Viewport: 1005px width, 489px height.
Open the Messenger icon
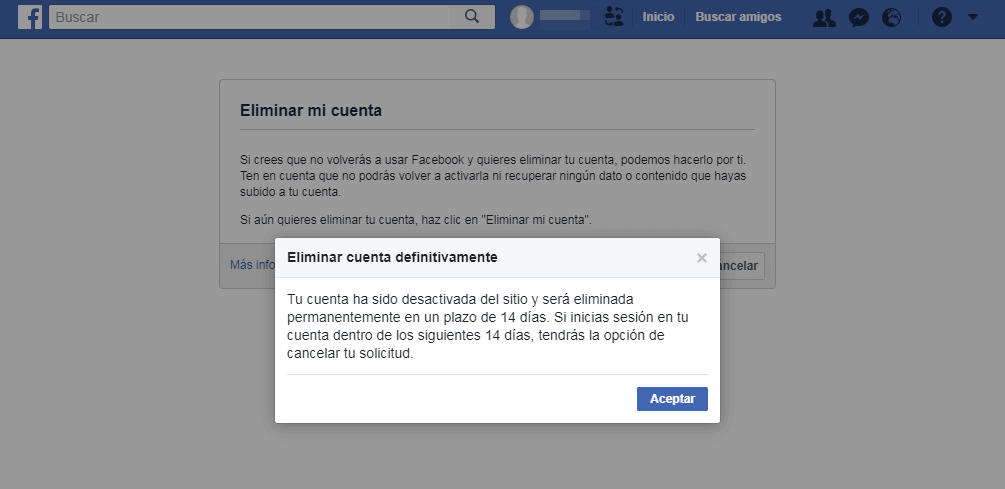click(x=858, y=17)
